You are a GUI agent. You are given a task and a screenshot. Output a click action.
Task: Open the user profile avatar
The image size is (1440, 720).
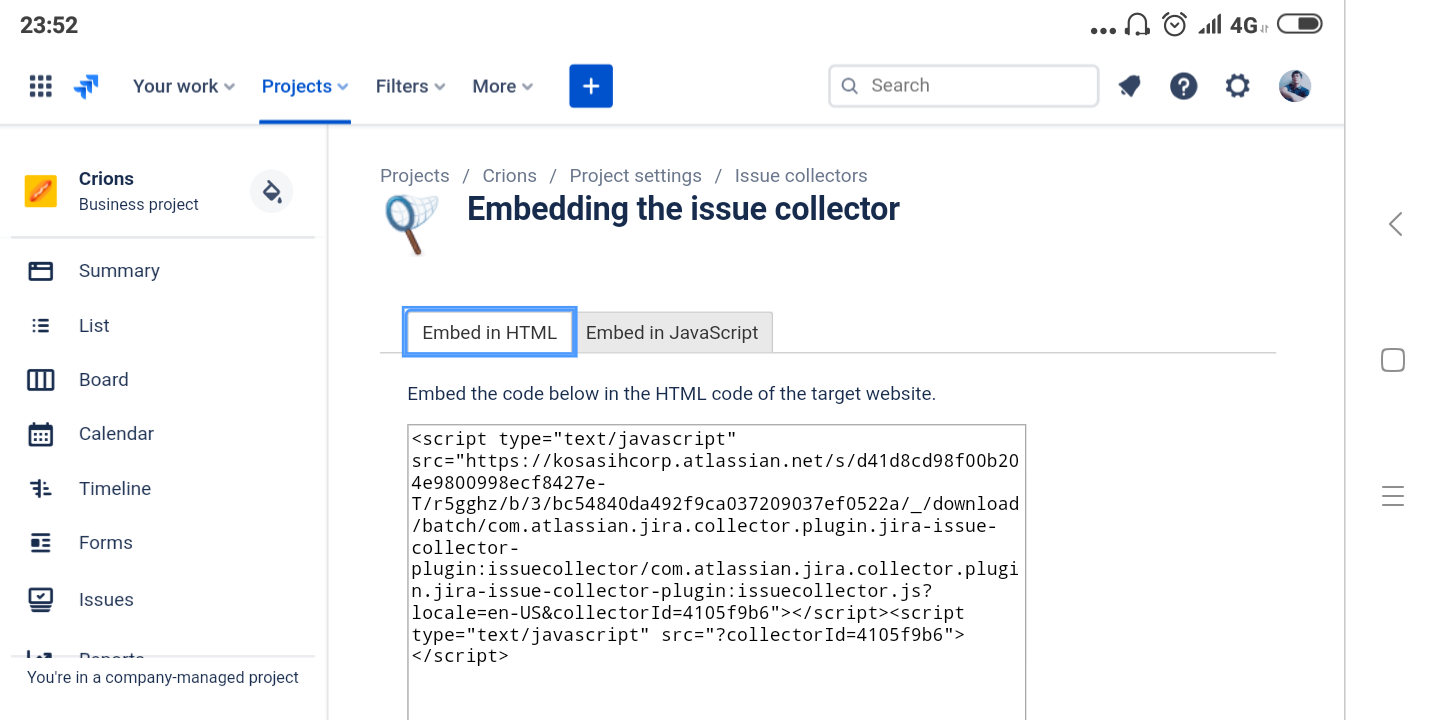1295,86
